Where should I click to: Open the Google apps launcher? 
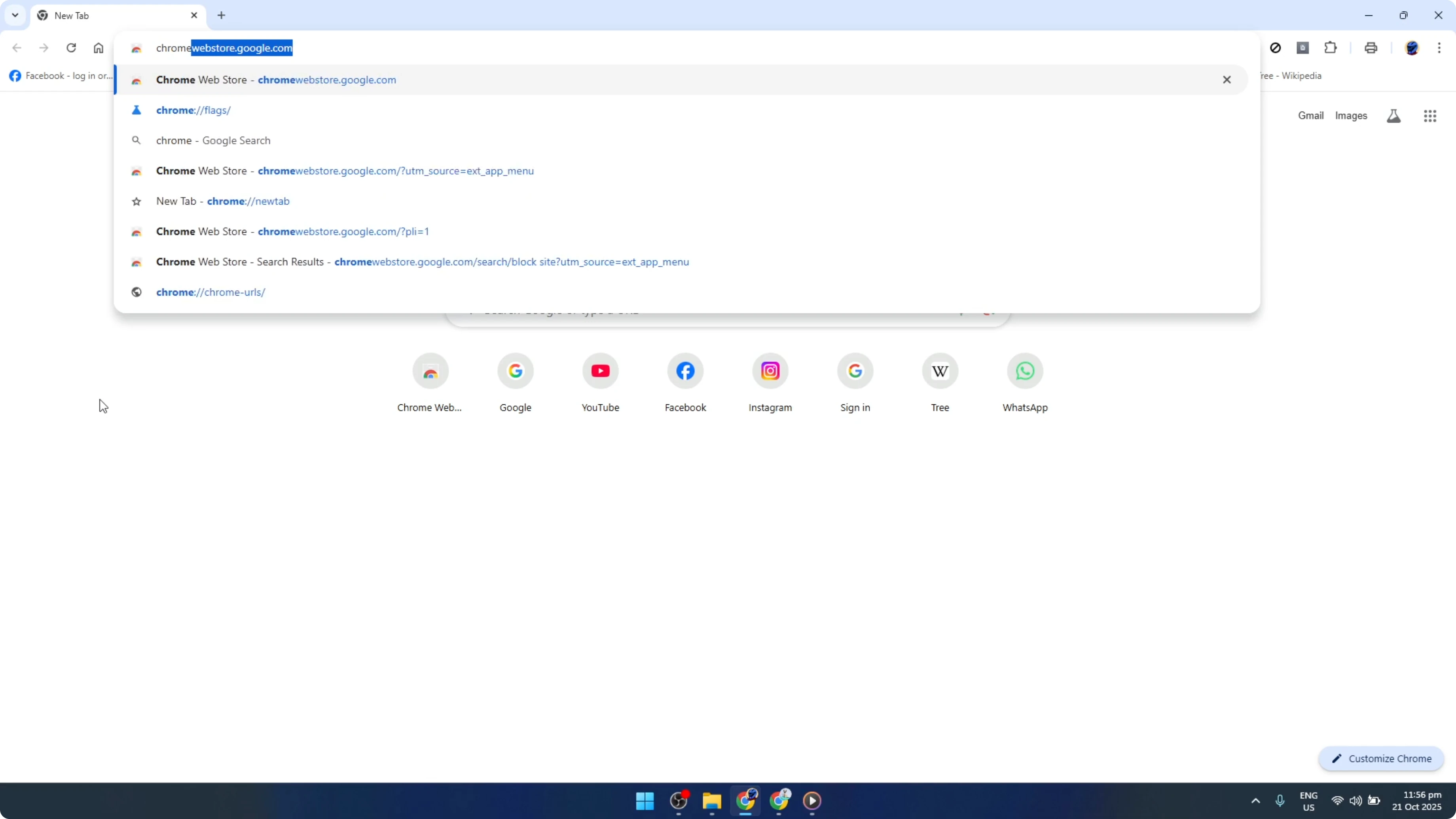[1431, 116]
